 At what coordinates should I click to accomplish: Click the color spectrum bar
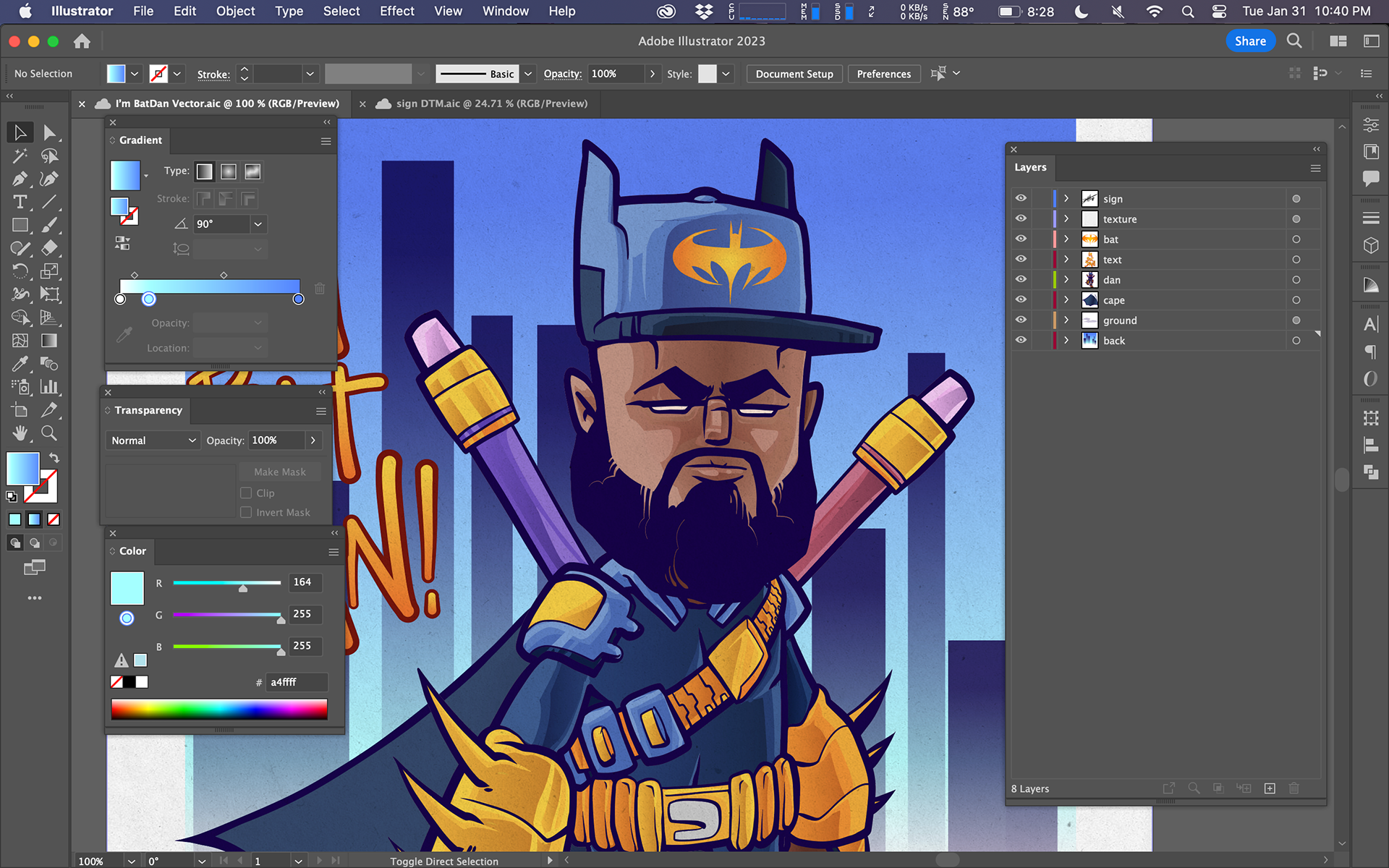(x=219, y=709)
